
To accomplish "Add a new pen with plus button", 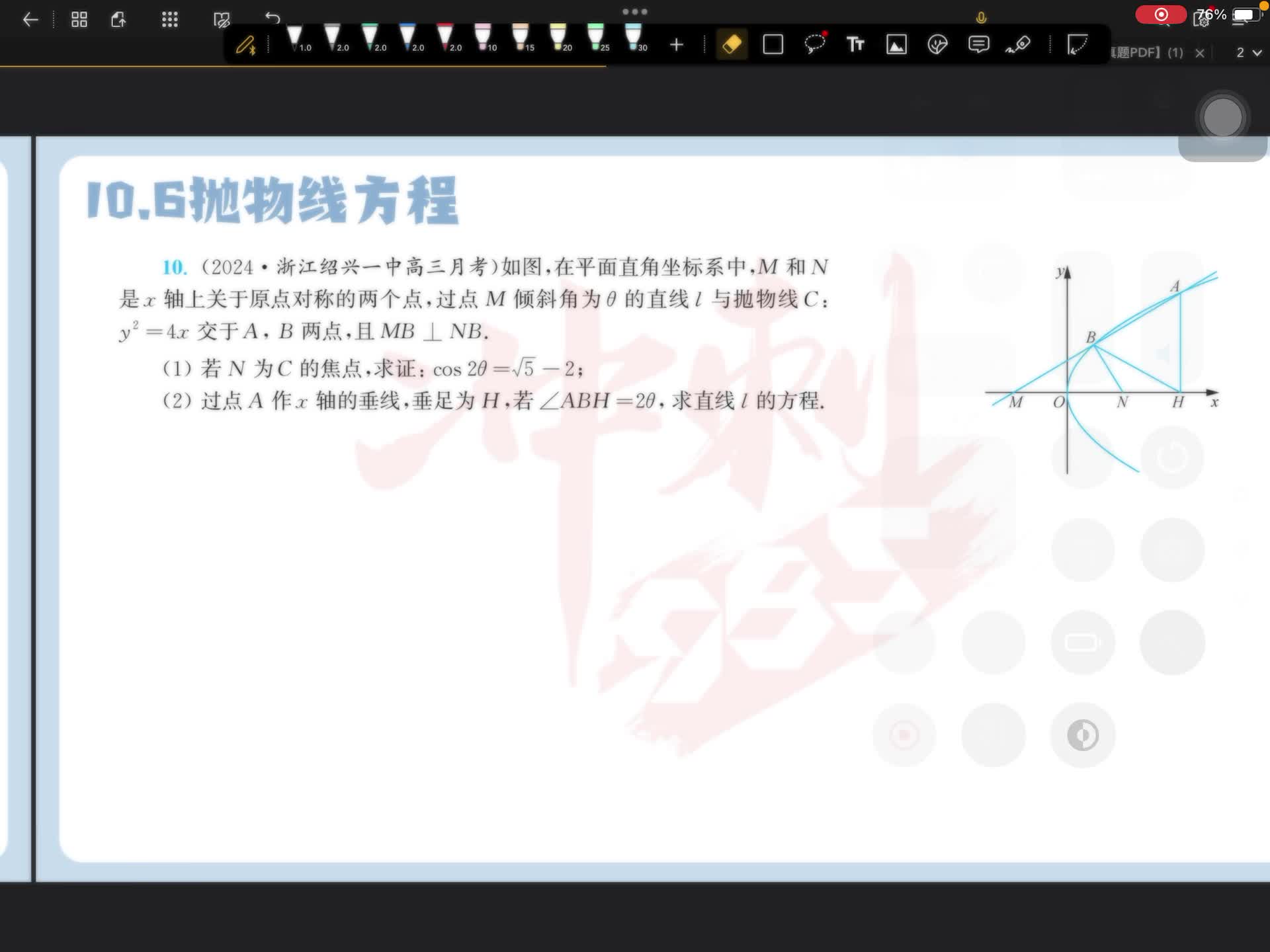I will pyautogui.click(x=676, y=45).
